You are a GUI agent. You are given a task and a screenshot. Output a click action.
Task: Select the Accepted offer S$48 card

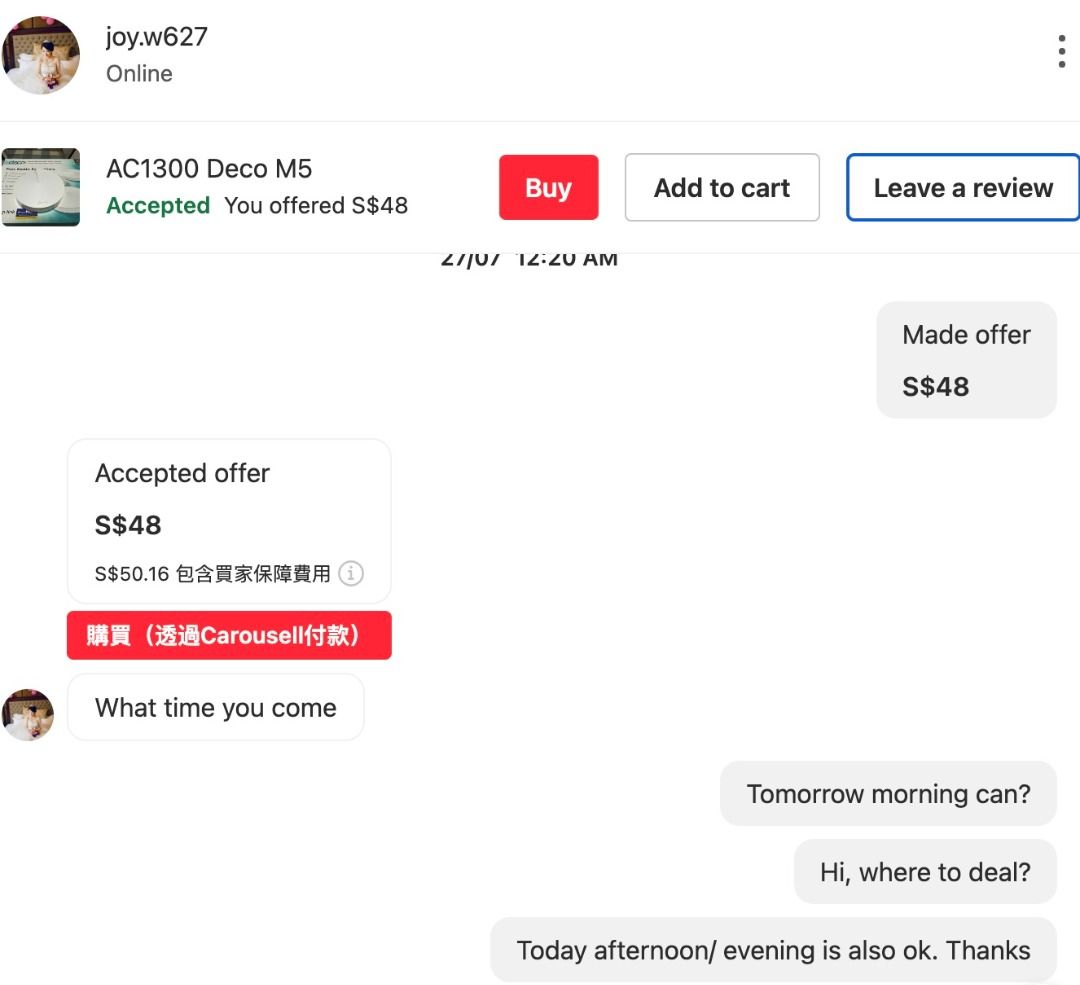229,521
